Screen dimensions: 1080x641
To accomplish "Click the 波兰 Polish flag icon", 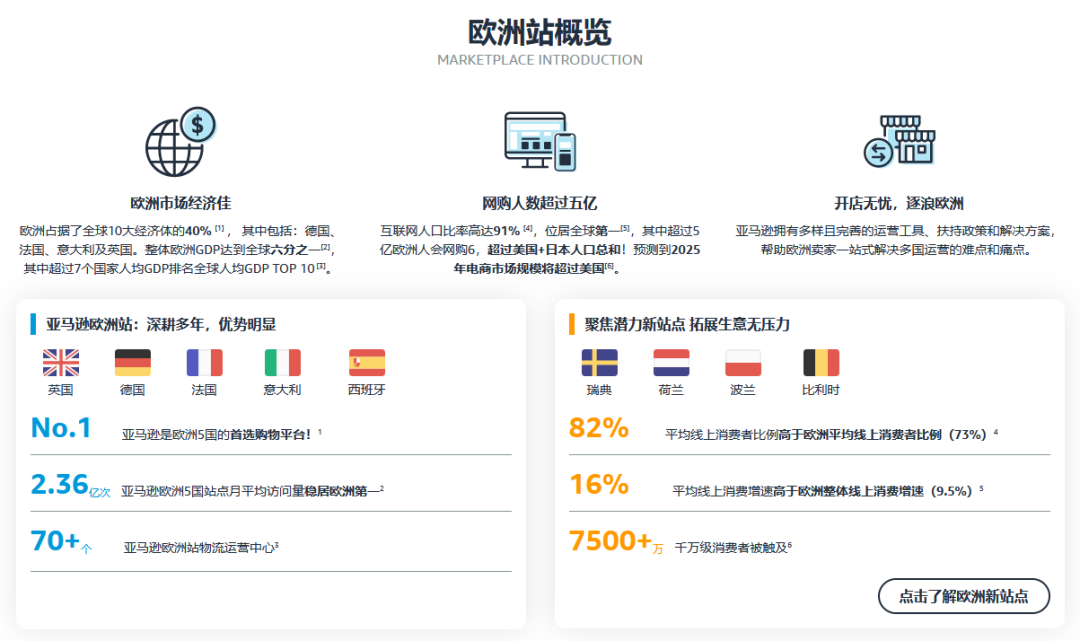I will tap(744, 362).
